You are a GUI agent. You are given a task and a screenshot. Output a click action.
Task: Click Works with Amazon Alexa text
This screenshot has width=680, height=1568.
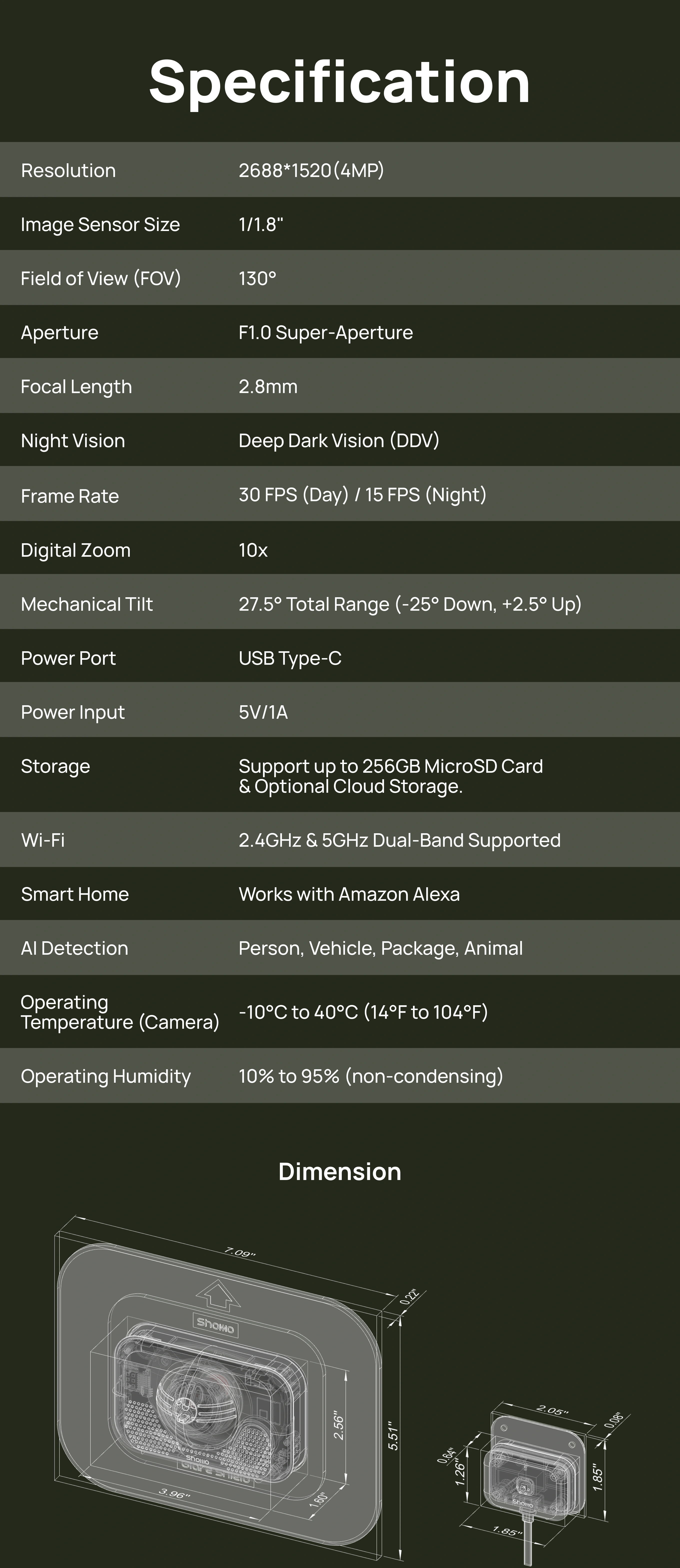tap(349, 894)
